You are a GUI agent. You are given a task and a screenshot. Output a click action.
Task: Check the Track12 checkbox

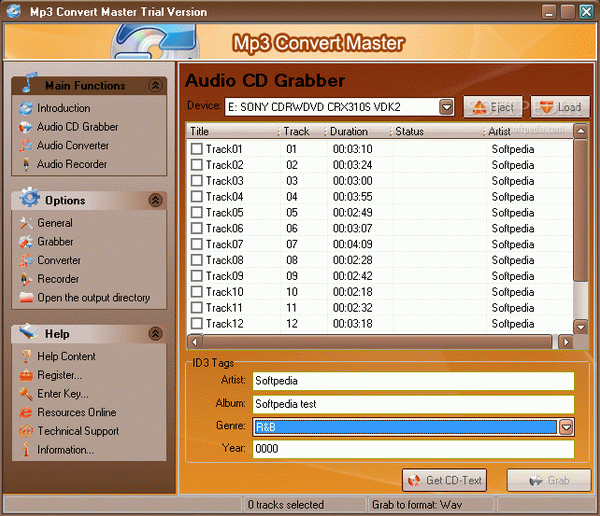(197, 324)
